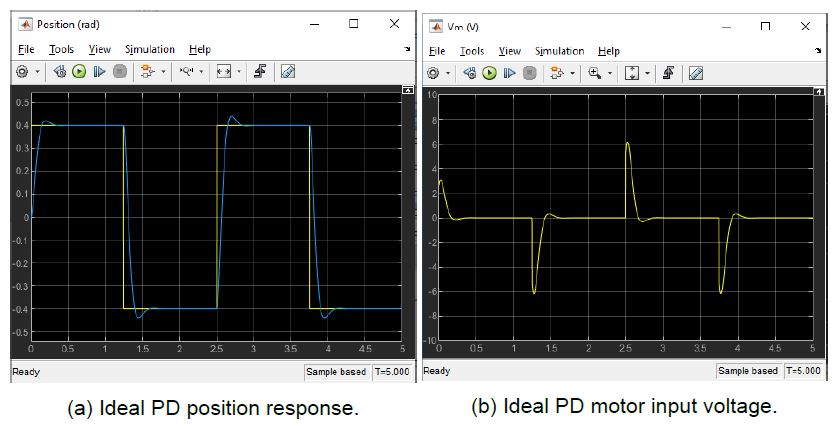This screenshot has height=427, width=838.
Task: Click the Zoom tool in Vm scope
Action: point(595,73)
